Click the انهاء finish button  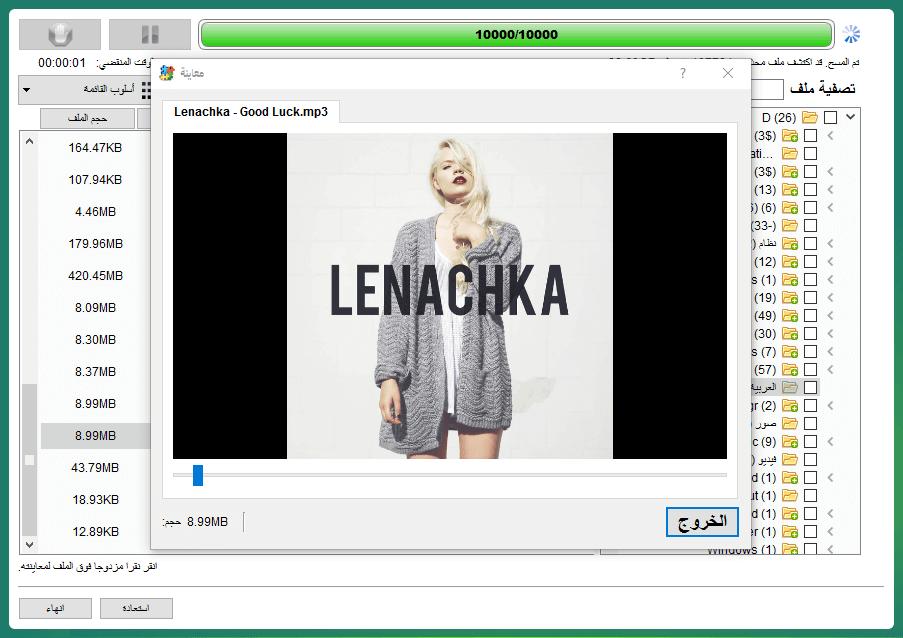click(x=55, y=608)
